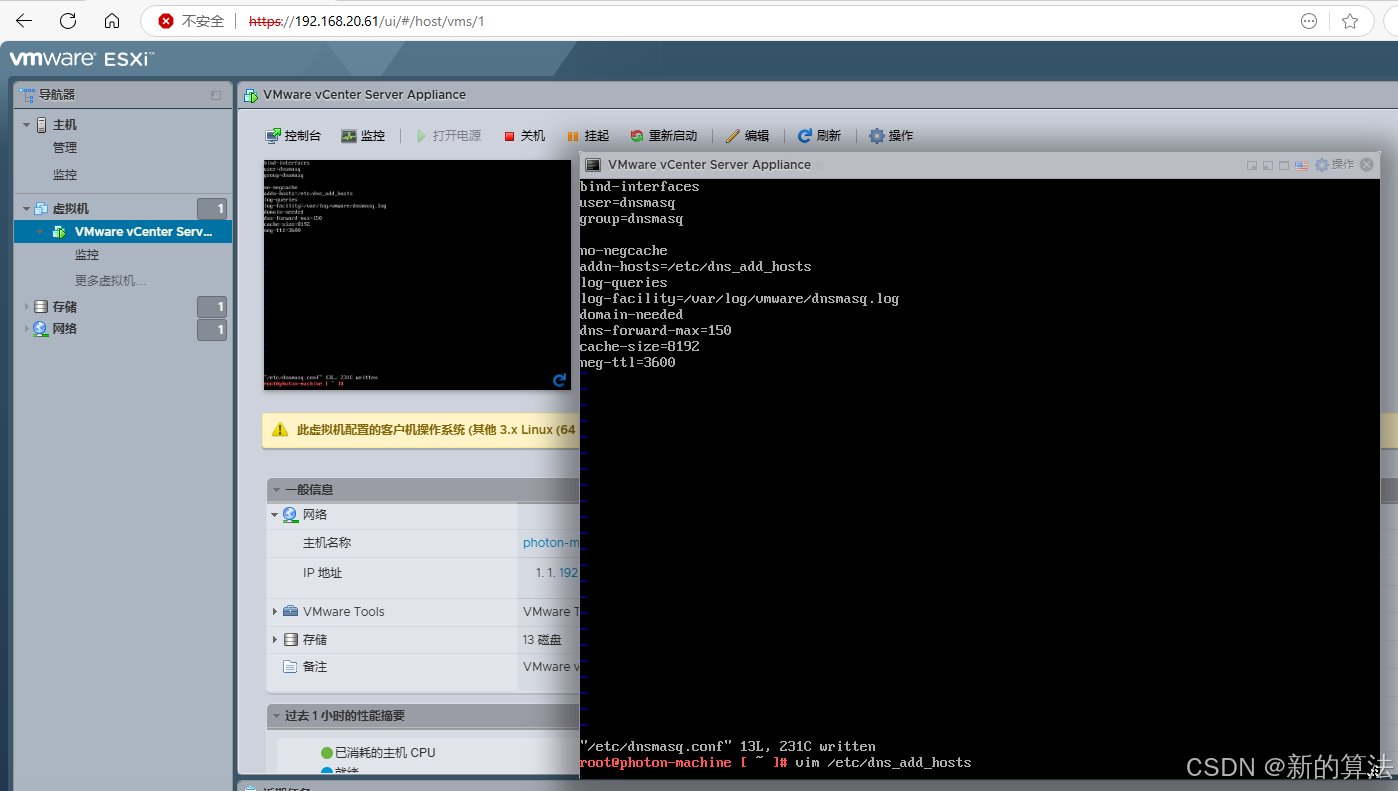Collapse the 虚拟机 tree node arrow
Viewport: 1398px width, 791px height.
(26, 209)
